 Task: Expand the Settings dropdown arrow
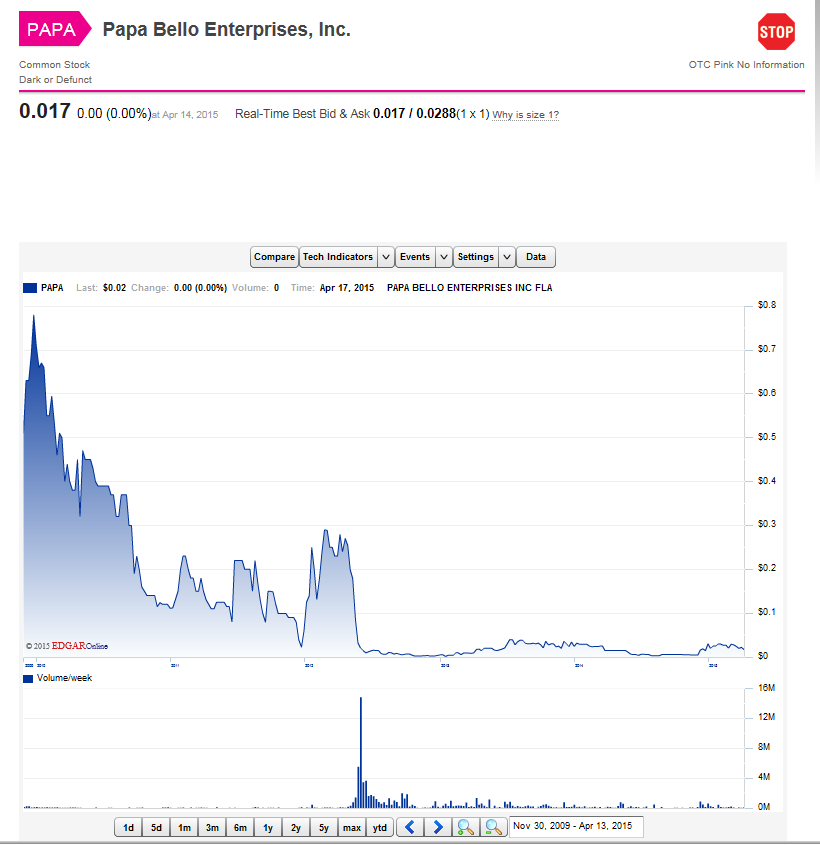click(x=507, y=257)
